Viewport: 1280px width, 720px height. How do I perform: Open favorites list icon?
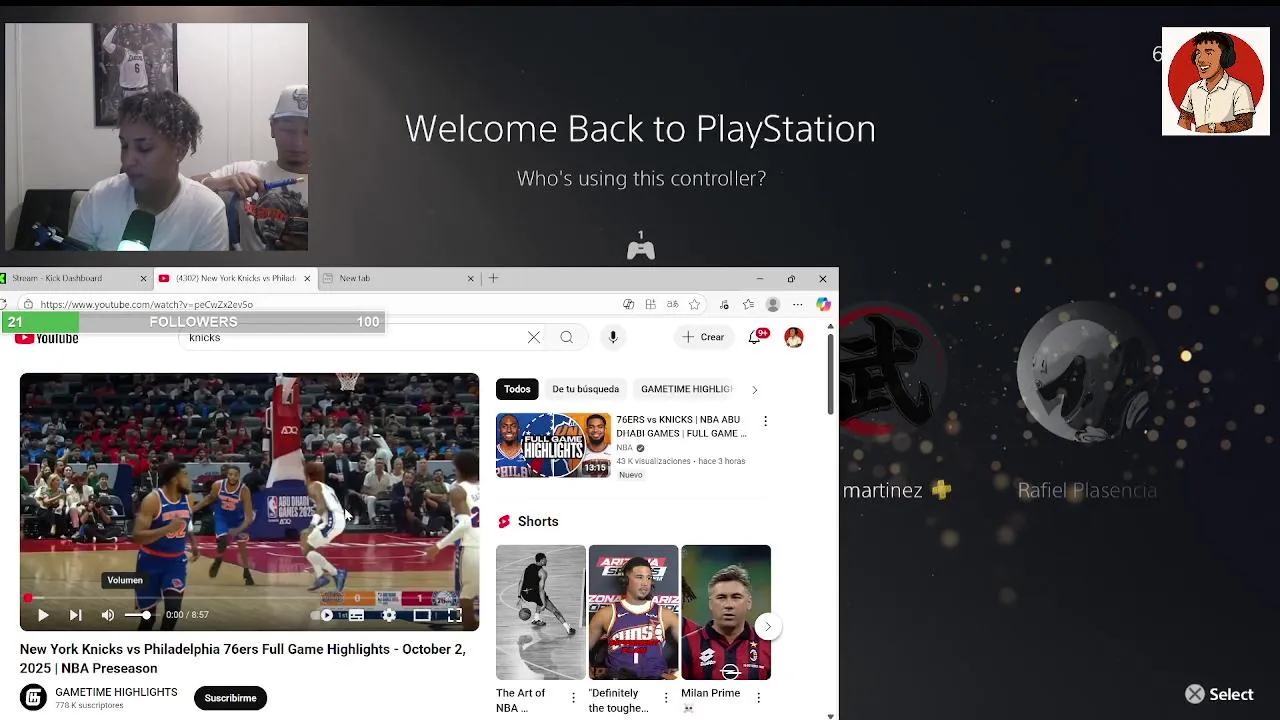(x=748, y=304)
